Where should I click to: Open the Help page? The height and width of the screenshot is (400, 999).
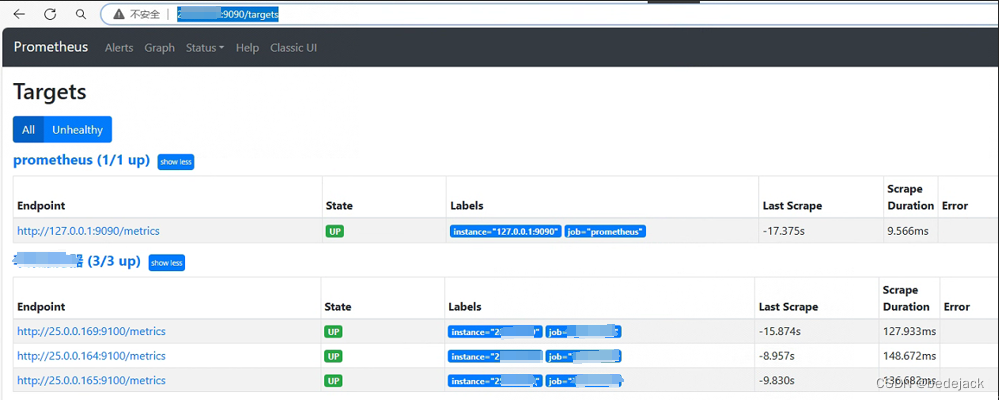tap(247, 48)
